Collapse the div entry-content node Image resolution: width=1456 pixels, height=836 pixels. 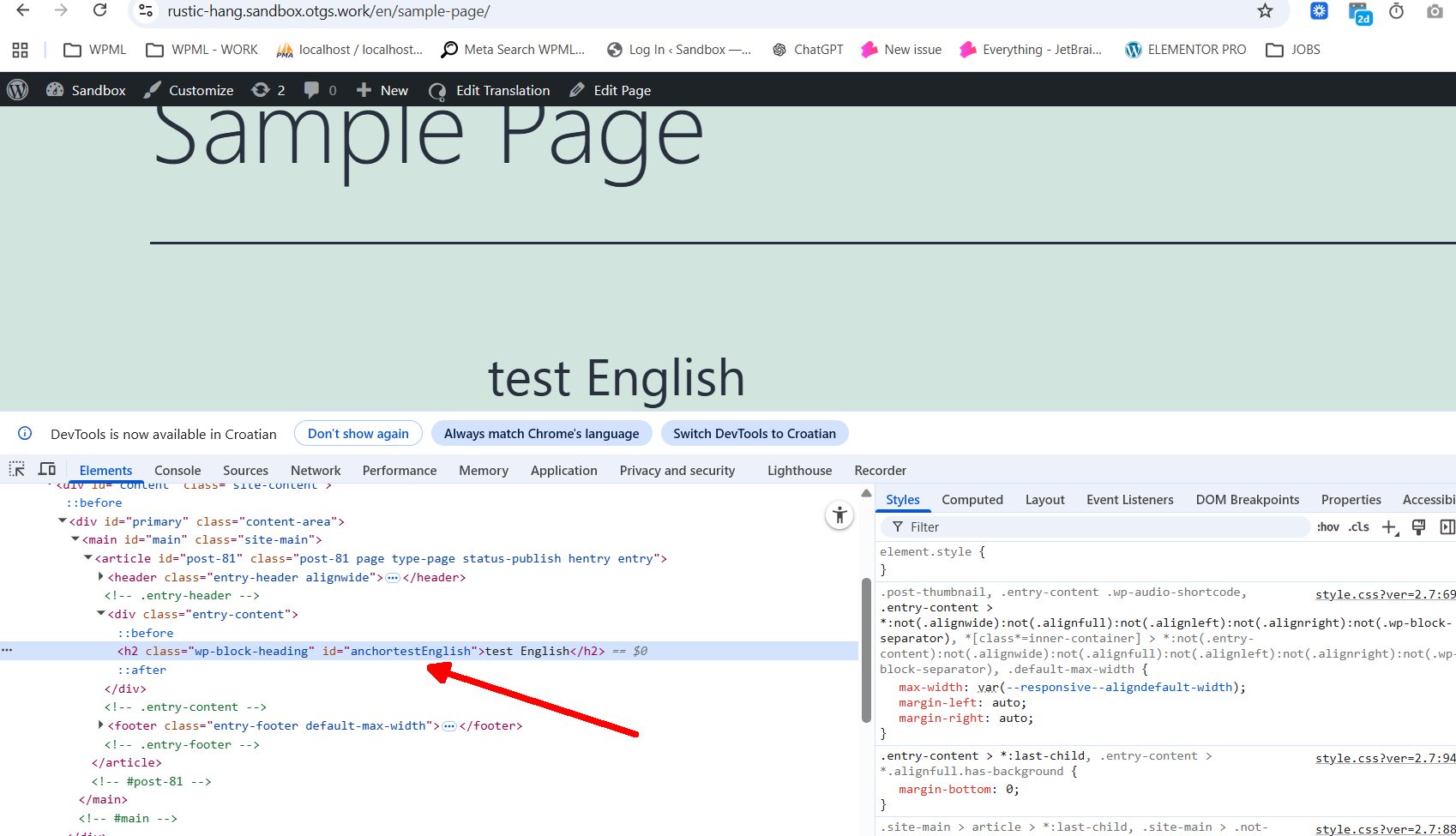[101, 614]
